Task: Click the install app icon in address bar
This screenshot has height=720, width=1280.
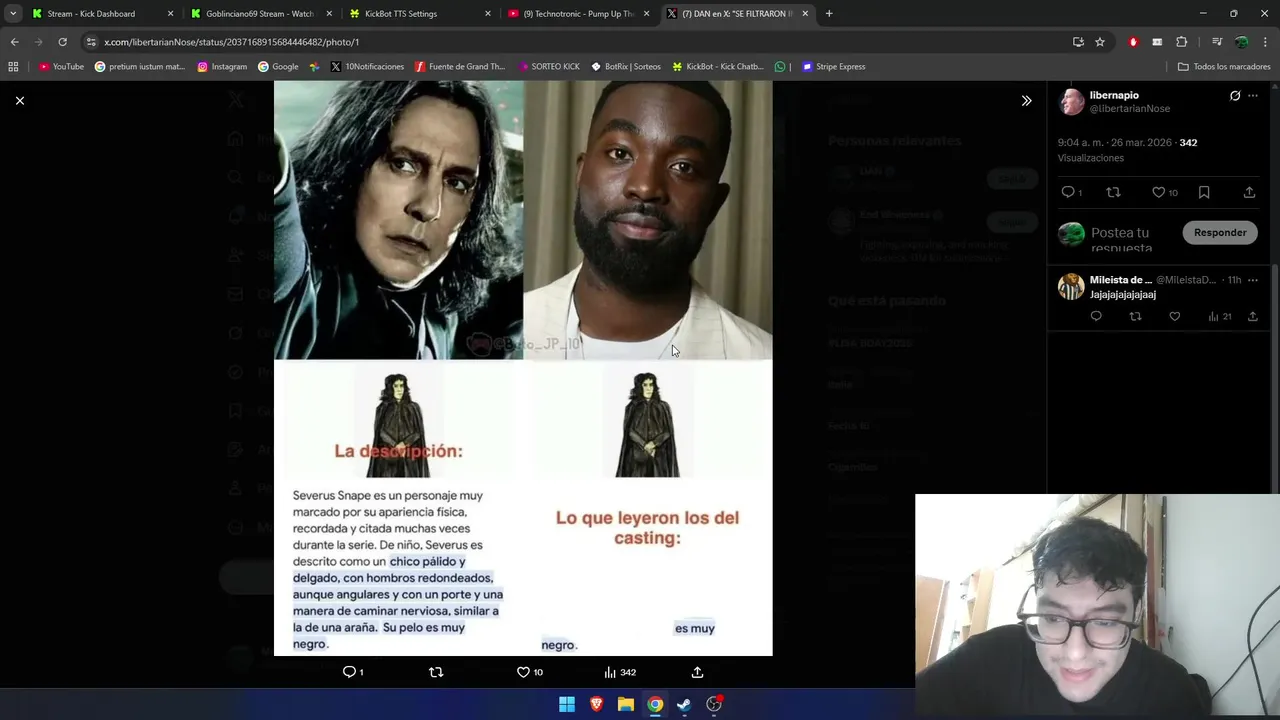Action: coord(1078,42)
